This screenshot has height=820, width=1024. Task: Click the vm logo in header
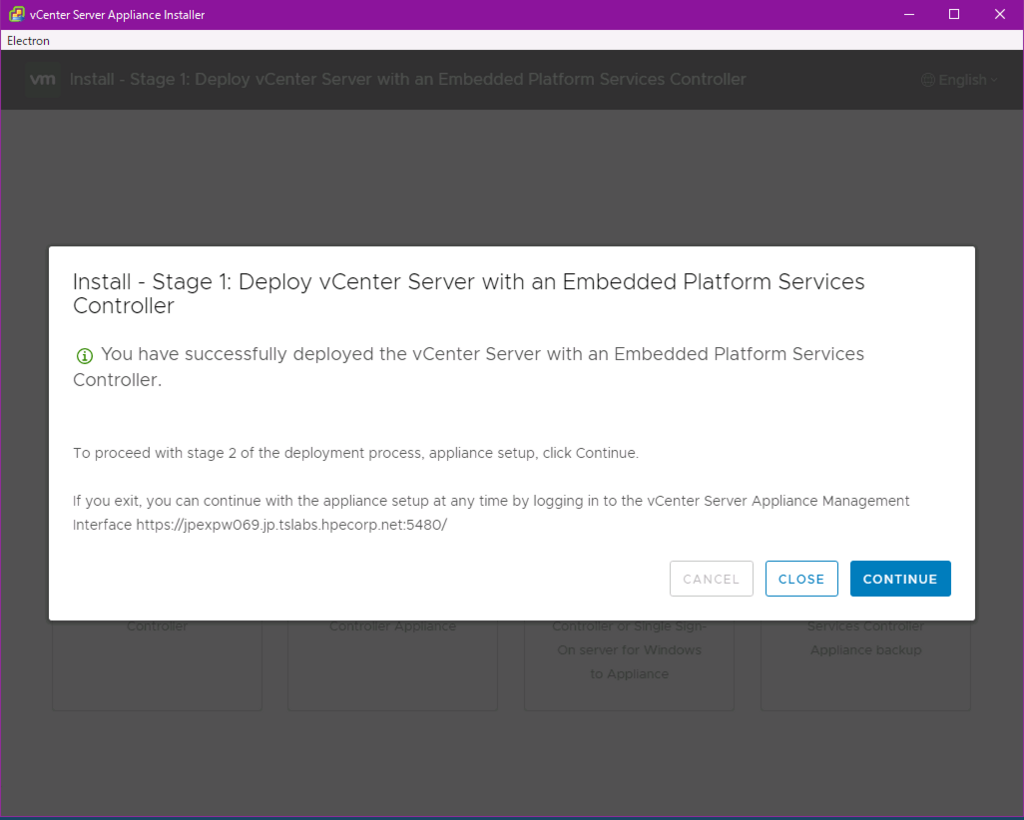coord(43,79)
